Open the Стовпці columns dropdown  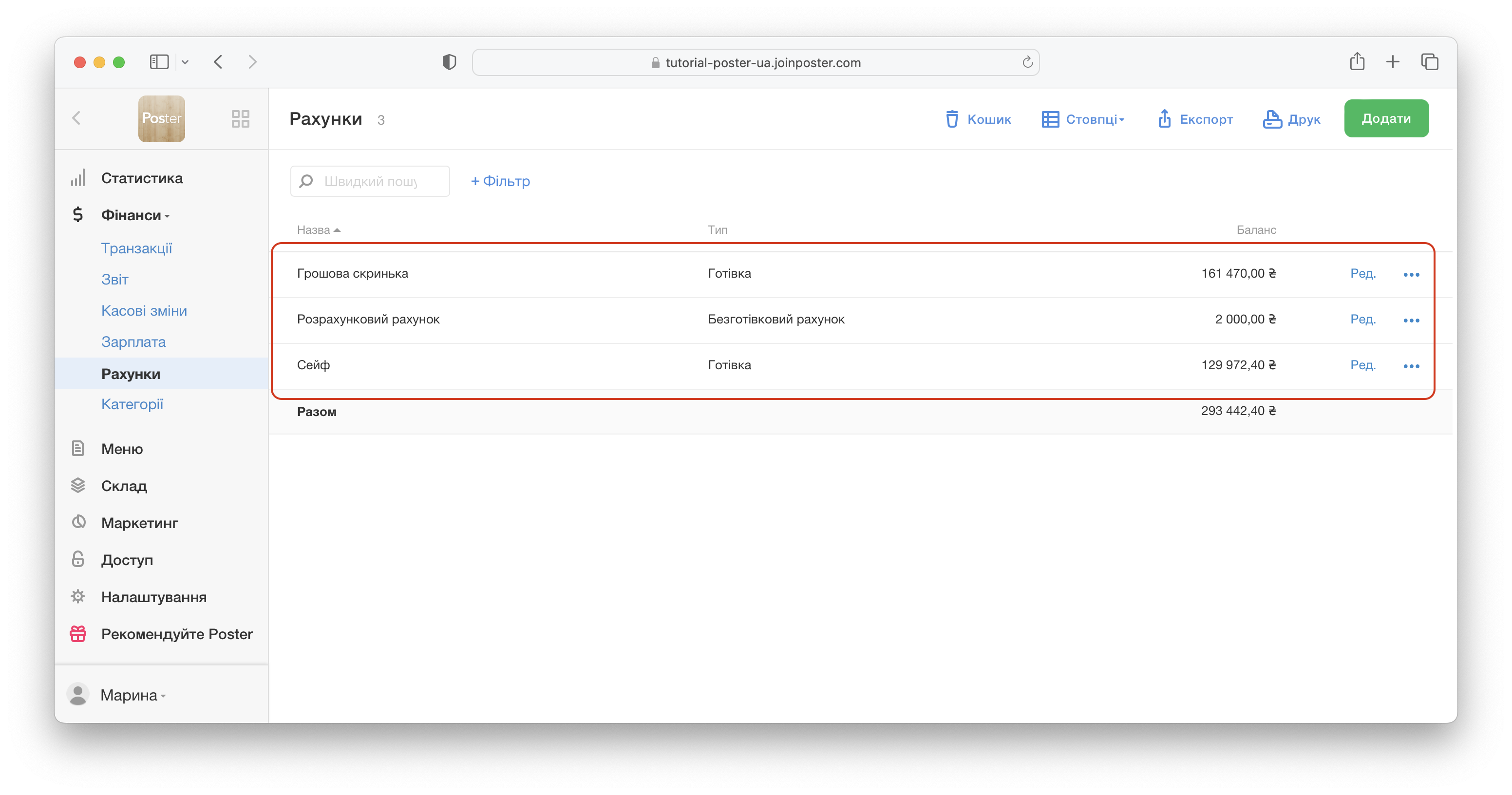click(x=1083, y=119)
